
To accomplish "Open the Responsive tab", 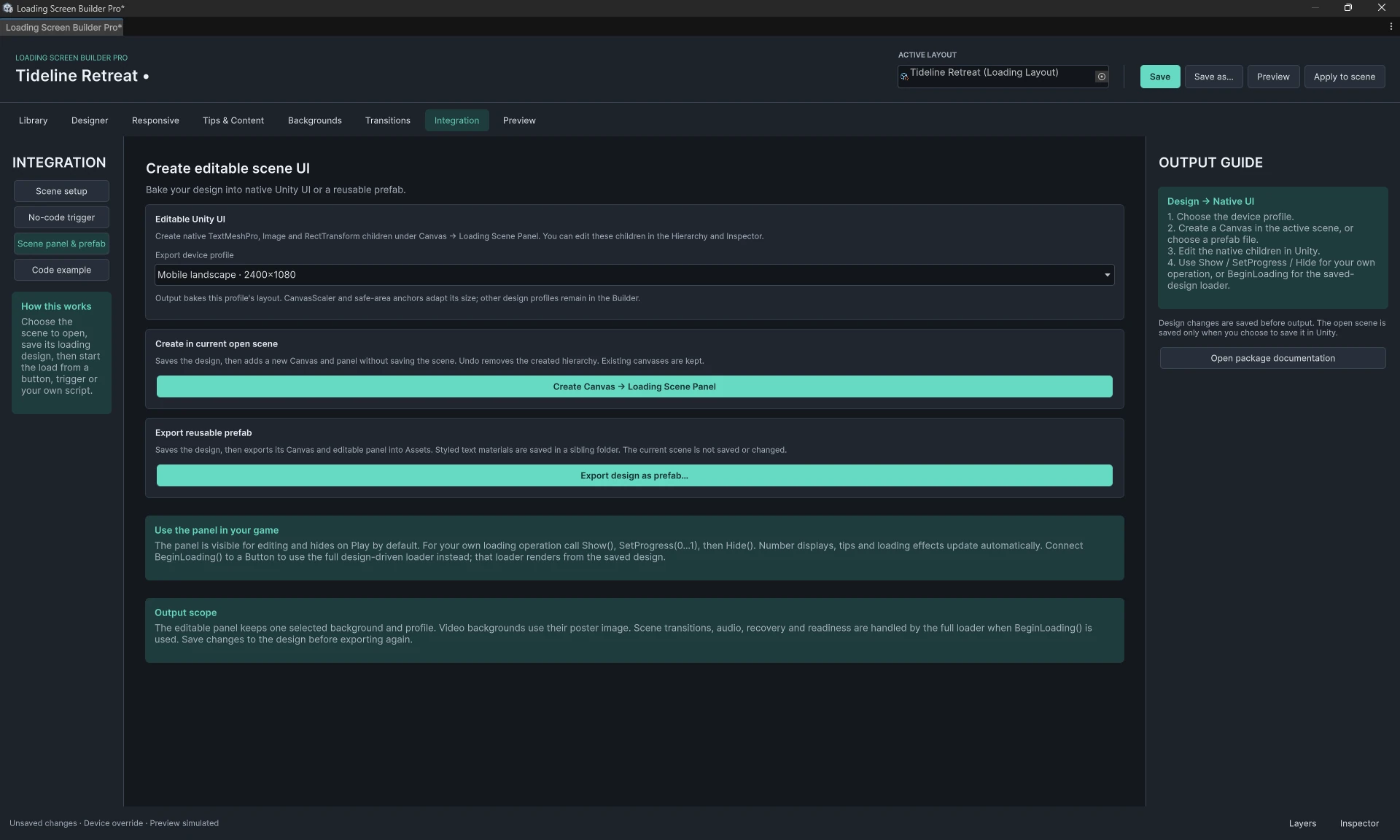I will point(155,120).
